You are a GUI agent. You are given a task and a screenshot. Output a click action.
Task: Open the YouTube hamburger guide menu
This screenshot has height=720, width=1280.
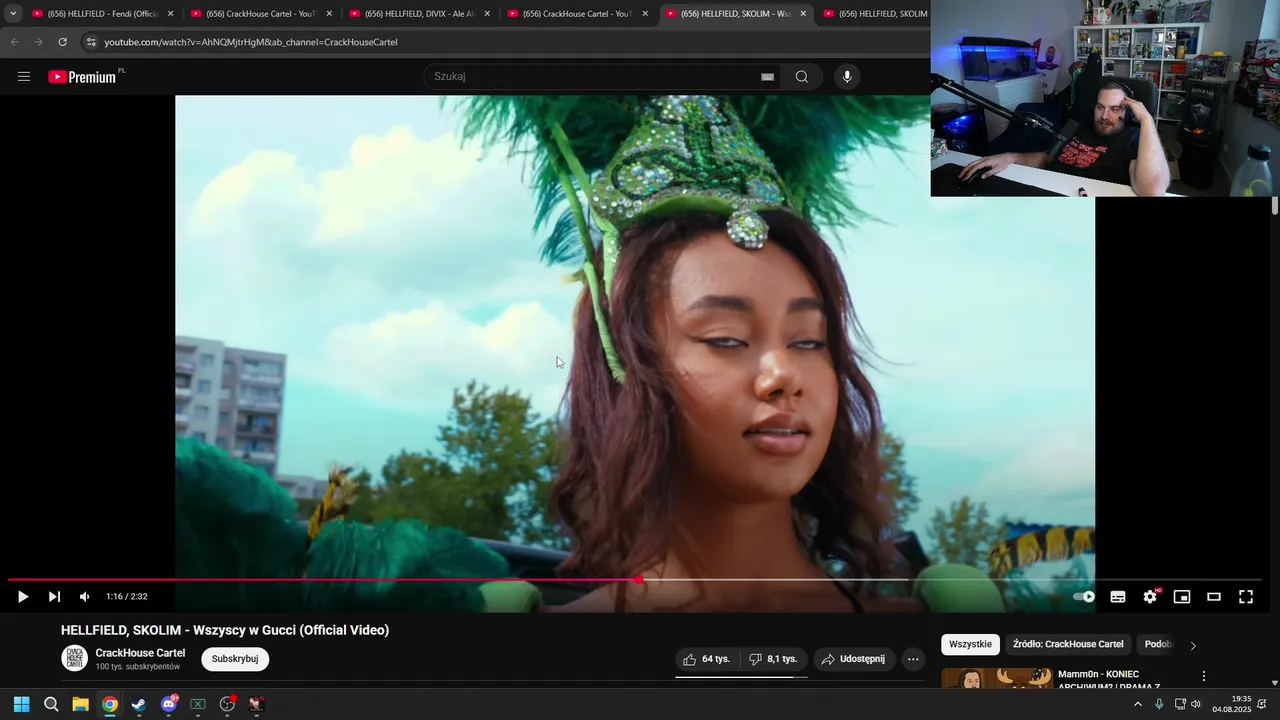24,76
